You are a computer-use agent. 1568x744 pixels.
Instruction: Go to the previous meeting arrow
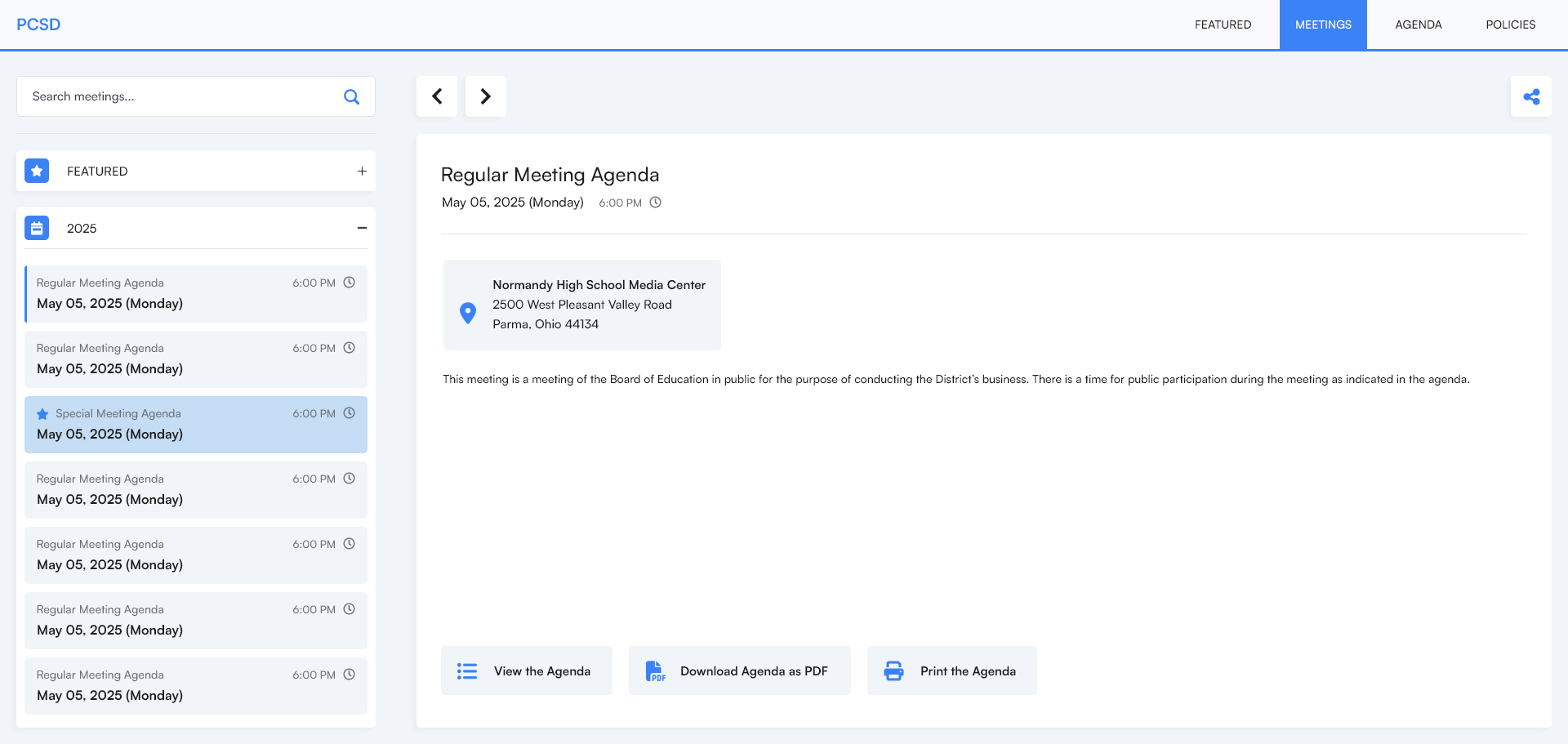click(437, 96)
